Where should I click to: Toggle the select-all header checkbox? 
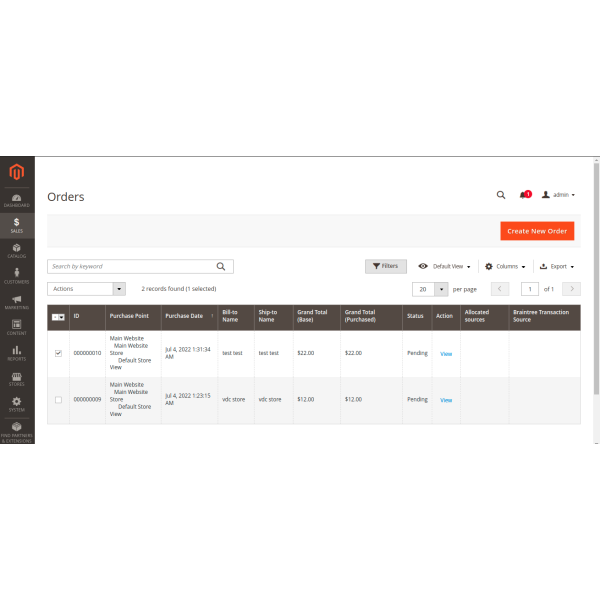(x=55, y=316)
